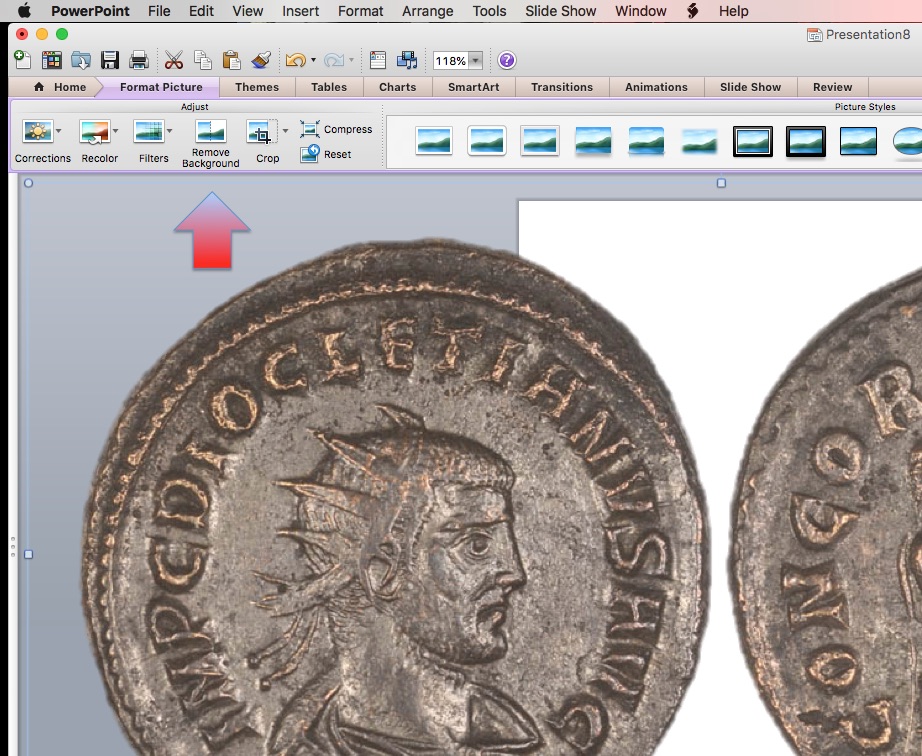This screenshot has width=922, height=756.
Task: Select the Crop tool icon
Action: pos(261,133)
